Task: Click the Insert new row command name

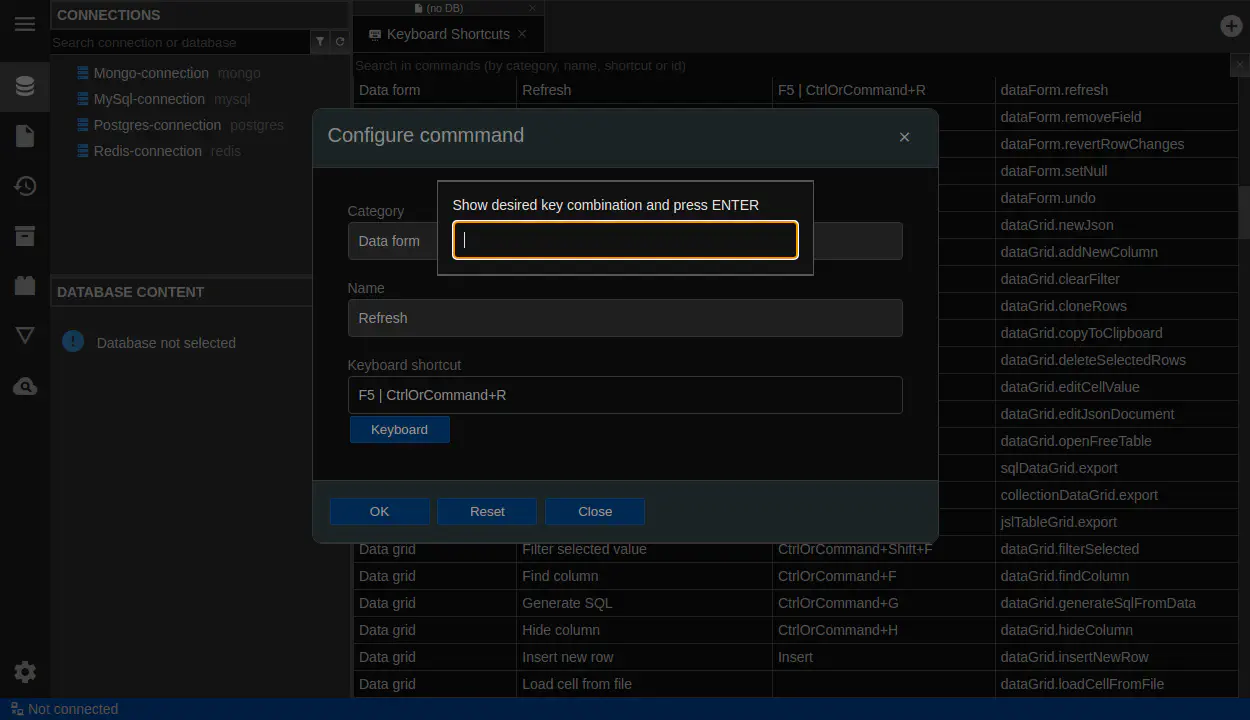Action: tap(568, 657)
